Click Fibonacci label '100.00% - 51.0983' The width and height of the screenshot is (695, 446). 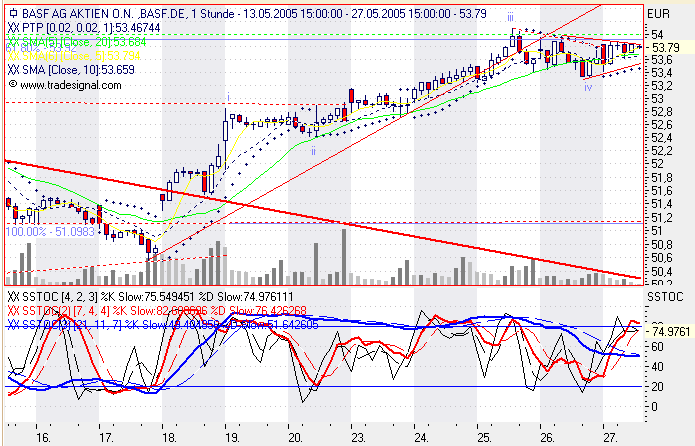[50, 231]
